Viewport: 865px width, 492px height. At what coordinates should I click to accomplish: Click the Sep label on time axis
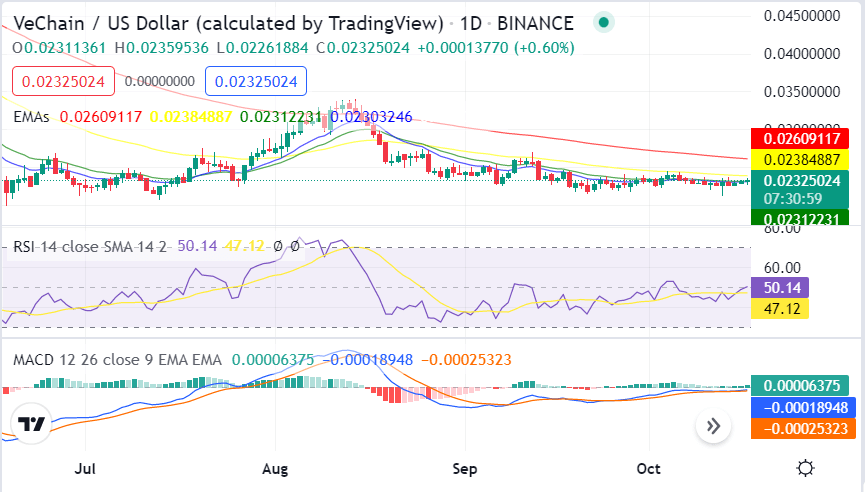click(464, 469)
